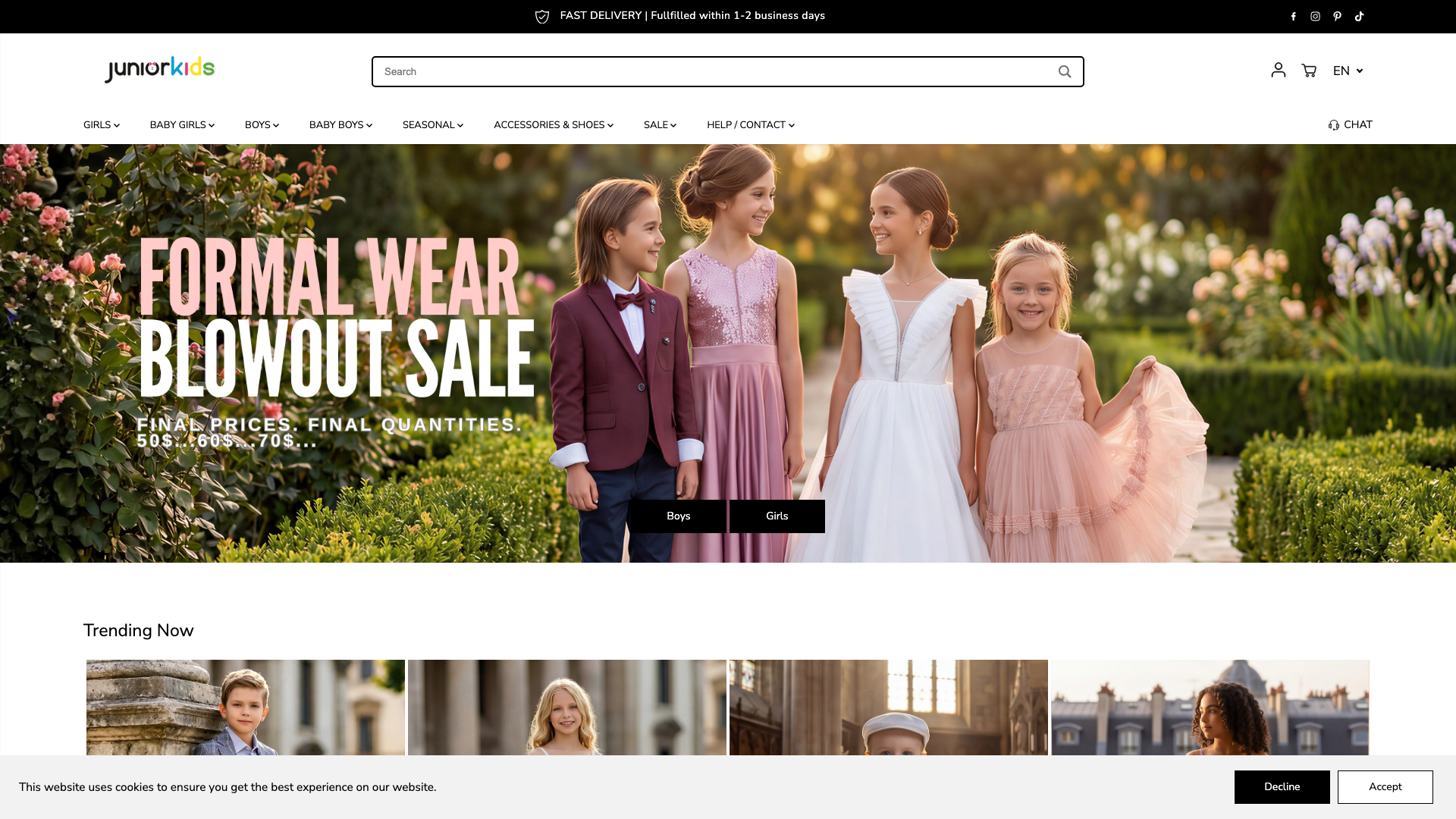Expand the ACCESSORIES & SHOES menu
The image size is (1456, 819).
click(x=554, y=125)
